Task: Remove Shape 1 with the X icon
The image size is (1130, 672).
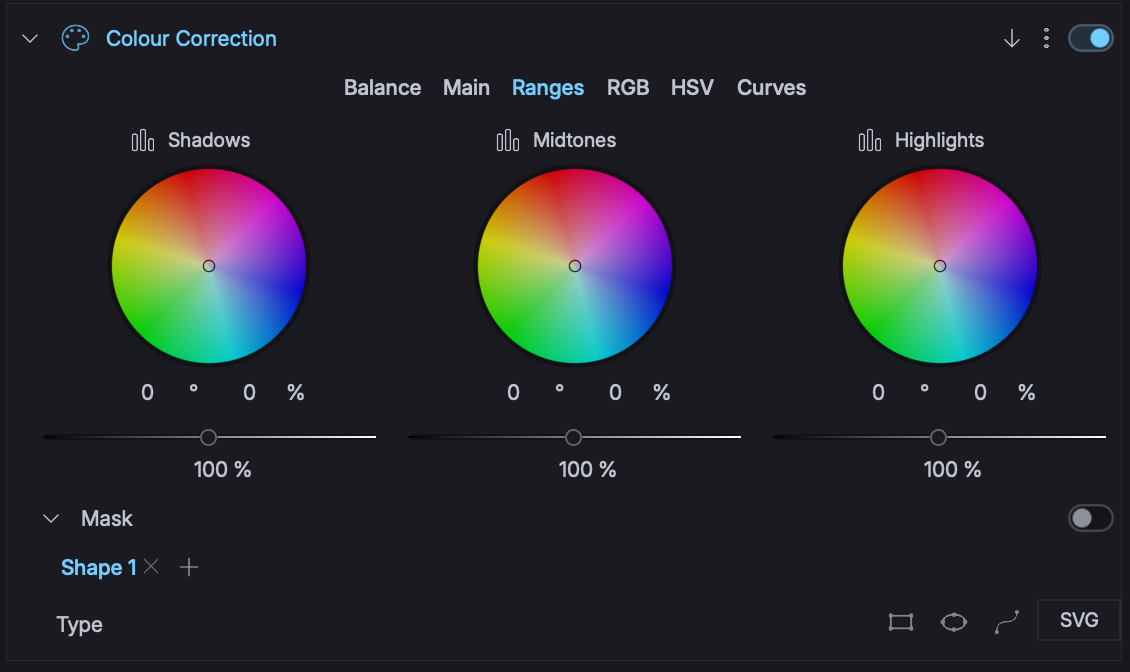Action: click(151, 566)
